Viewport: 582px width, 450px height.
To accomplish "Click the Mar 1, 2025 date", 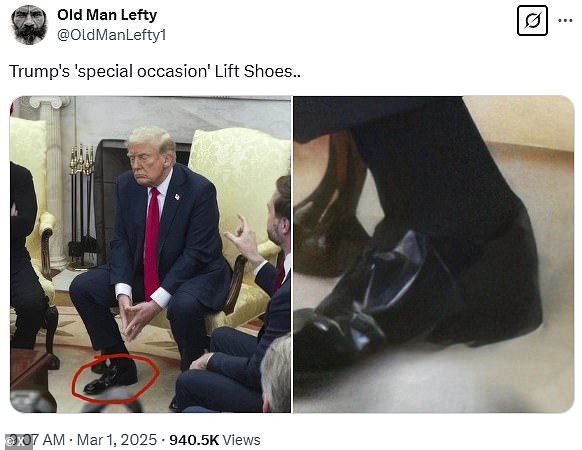I will [x=117, y=440].
